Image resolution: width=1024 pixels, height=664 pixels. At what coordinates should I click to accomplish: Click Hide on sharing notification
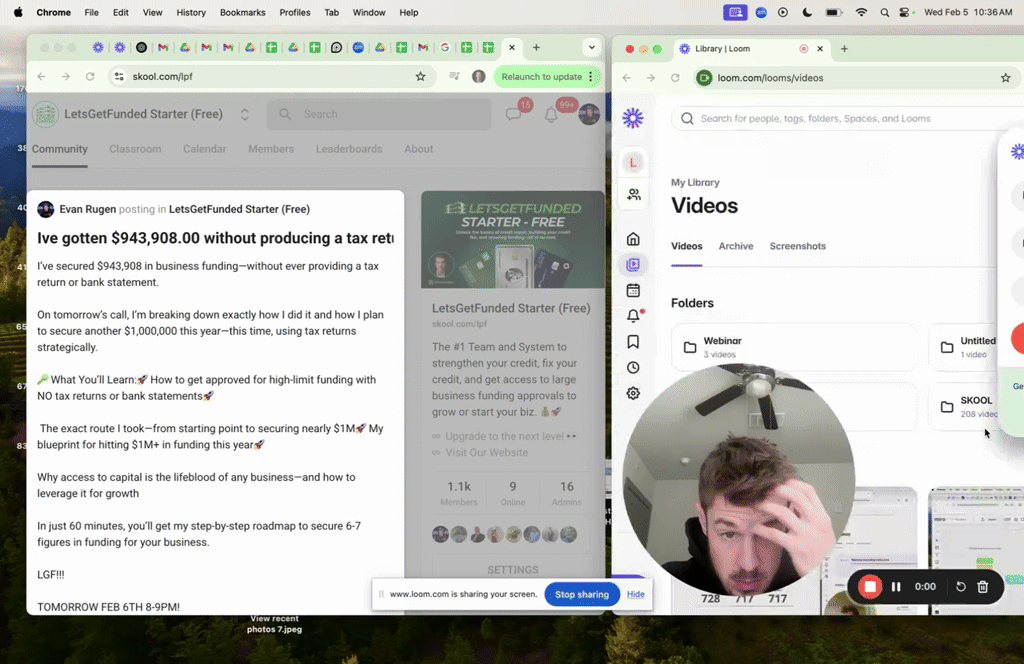[635, 594]
